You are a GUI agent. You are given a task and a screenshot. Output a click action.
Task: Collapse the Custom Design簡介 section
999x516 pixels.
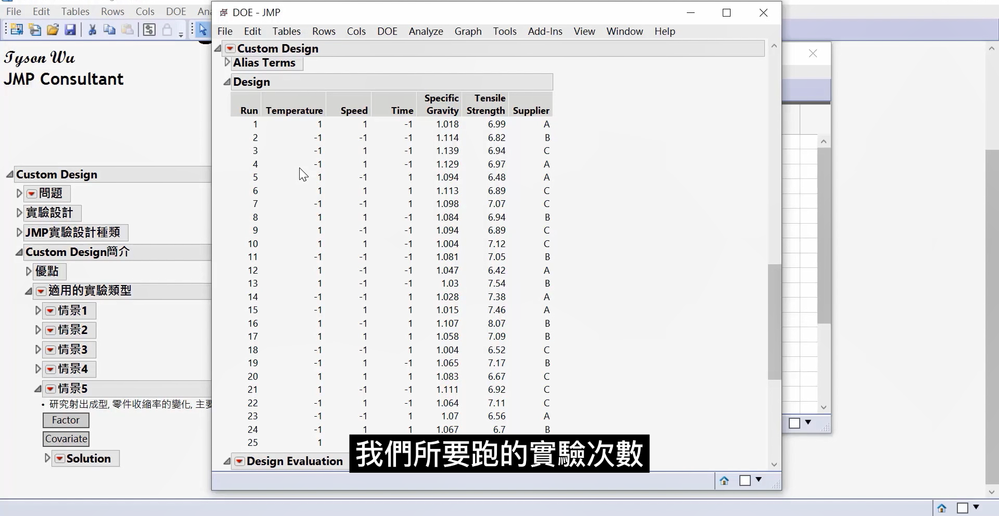20,252
